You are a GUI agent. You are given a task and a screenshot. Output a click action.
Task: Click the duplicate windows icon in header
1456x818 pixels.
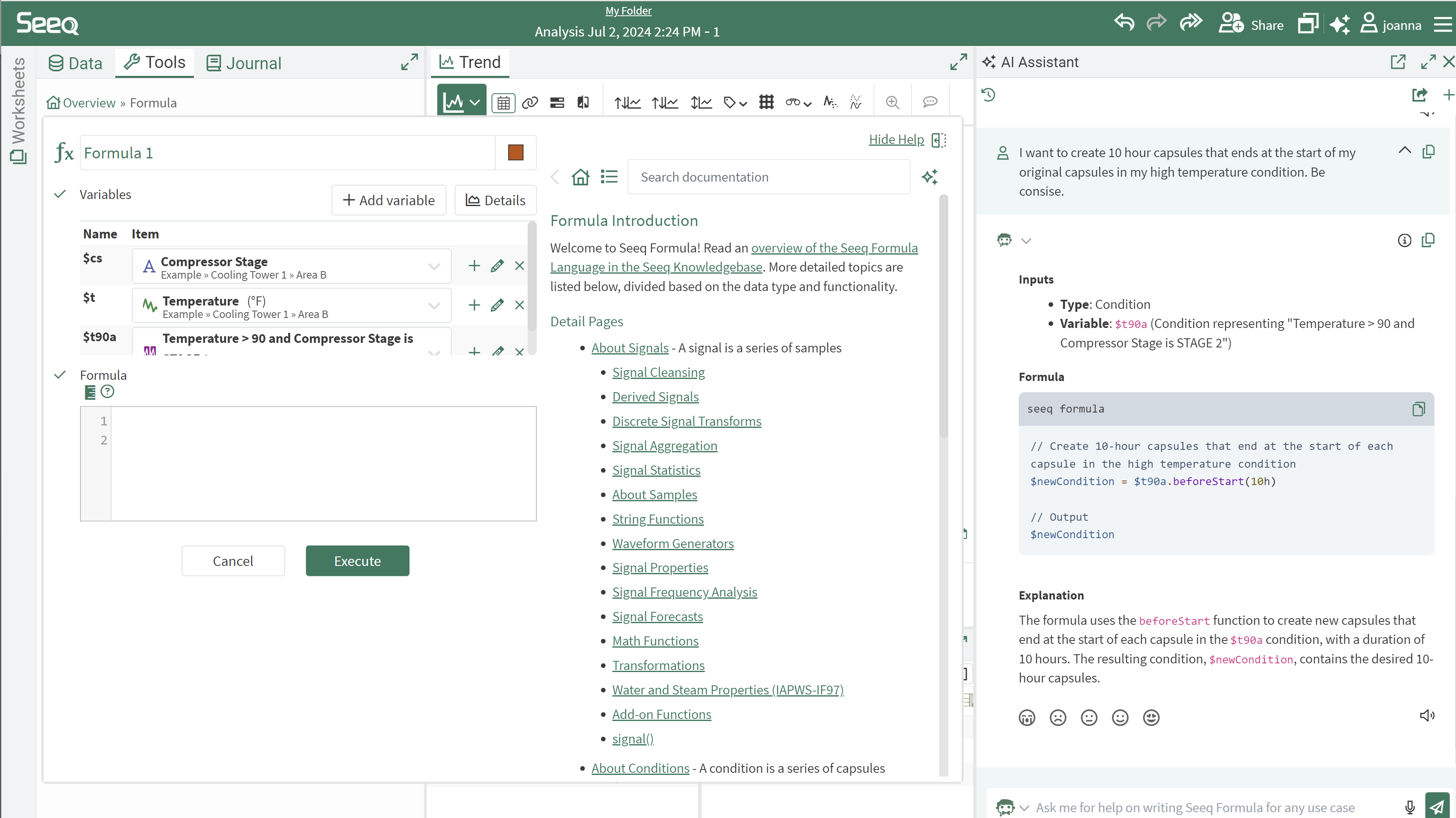1308,24
